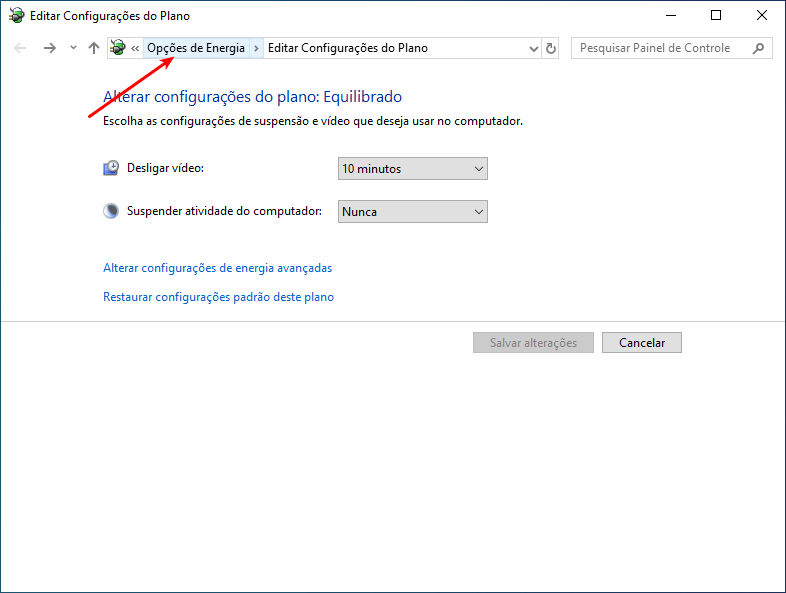This screenshot has height=593, width=786.
Task: Click the moon icon beside Suspender atividade
Action: (111, 211)
